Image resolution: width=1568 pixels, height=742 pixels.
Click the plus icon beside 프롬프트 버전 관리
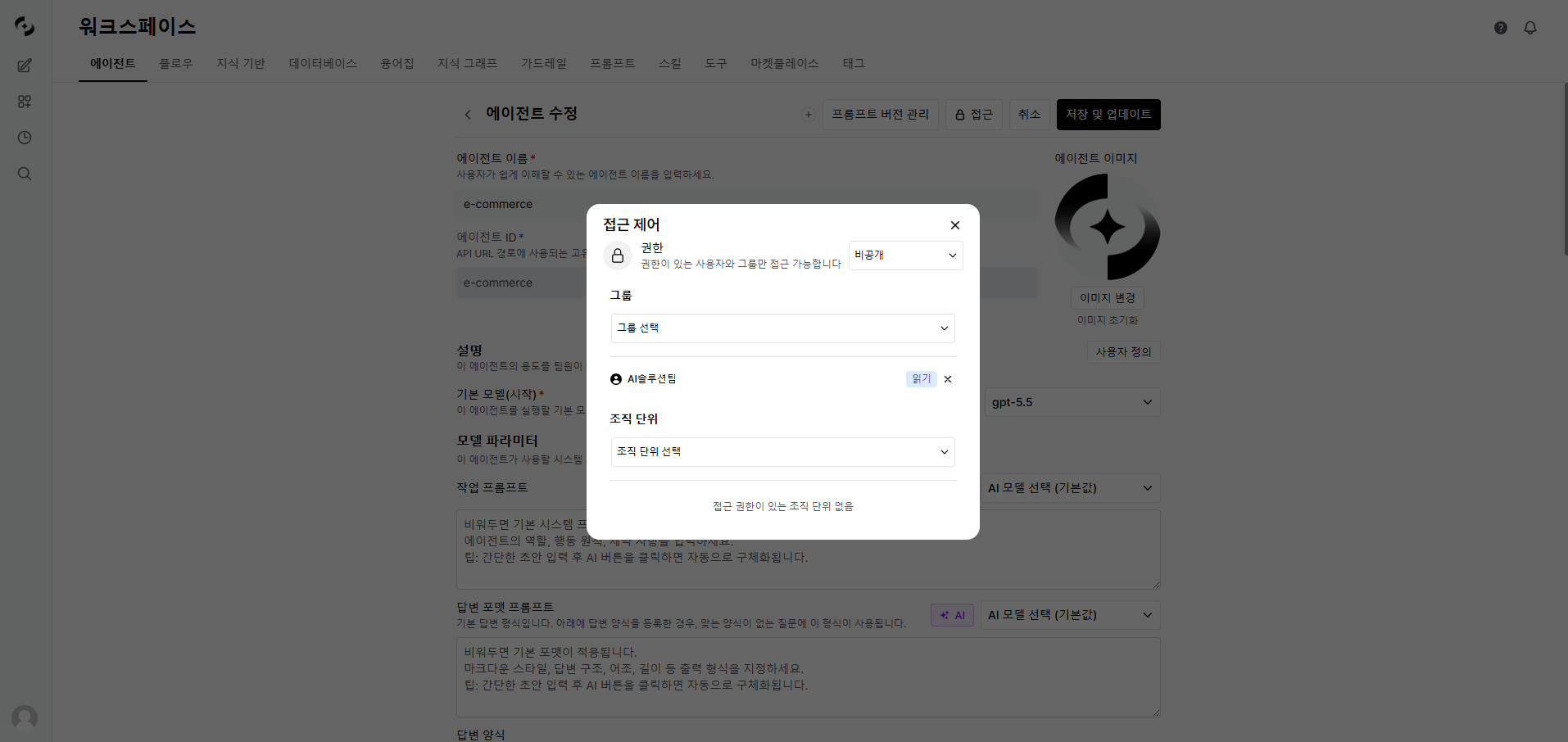[809, 115]
